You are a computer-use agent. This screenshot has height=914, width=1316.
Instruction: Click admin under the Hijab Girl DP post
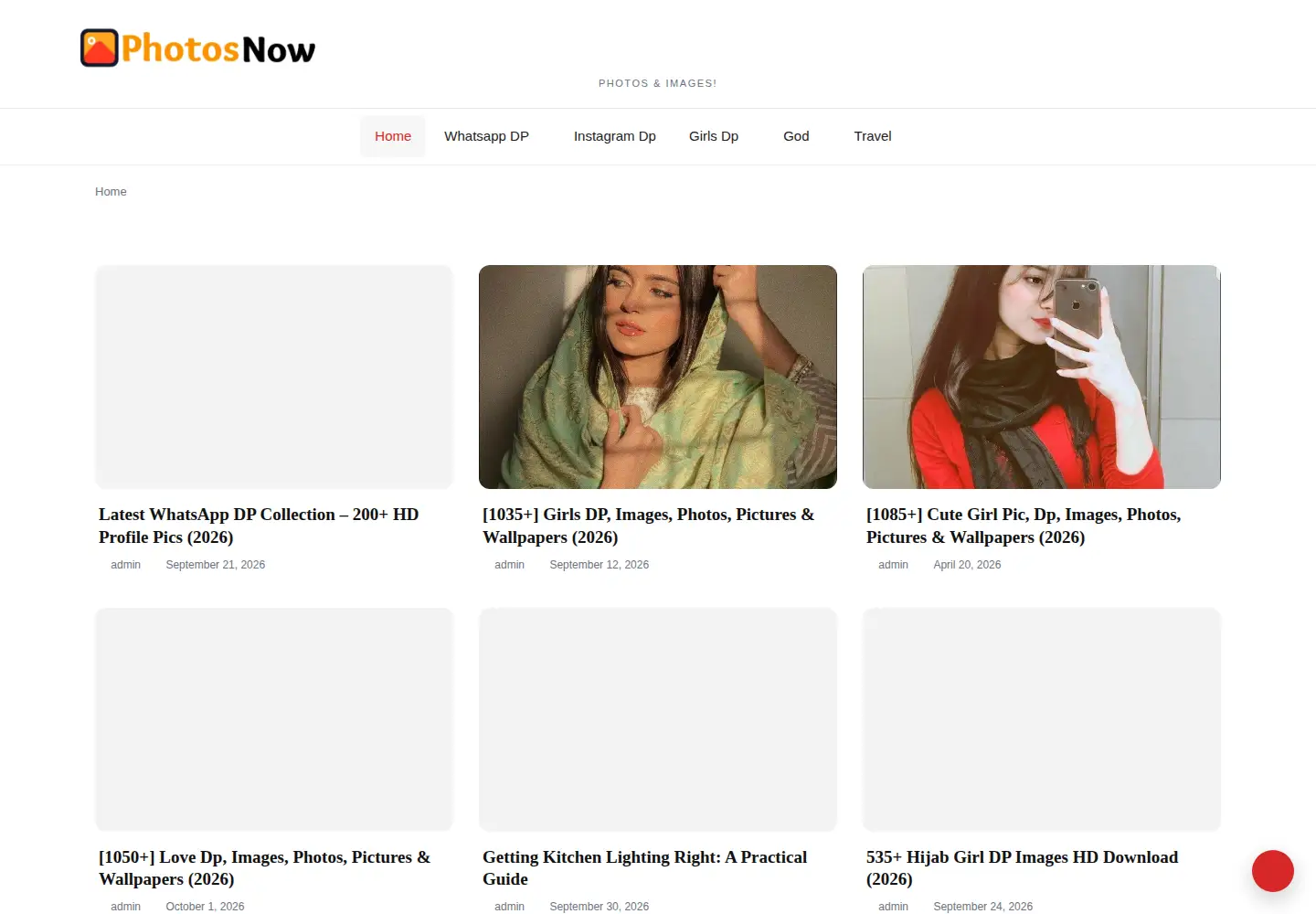(x=894, y=907)
